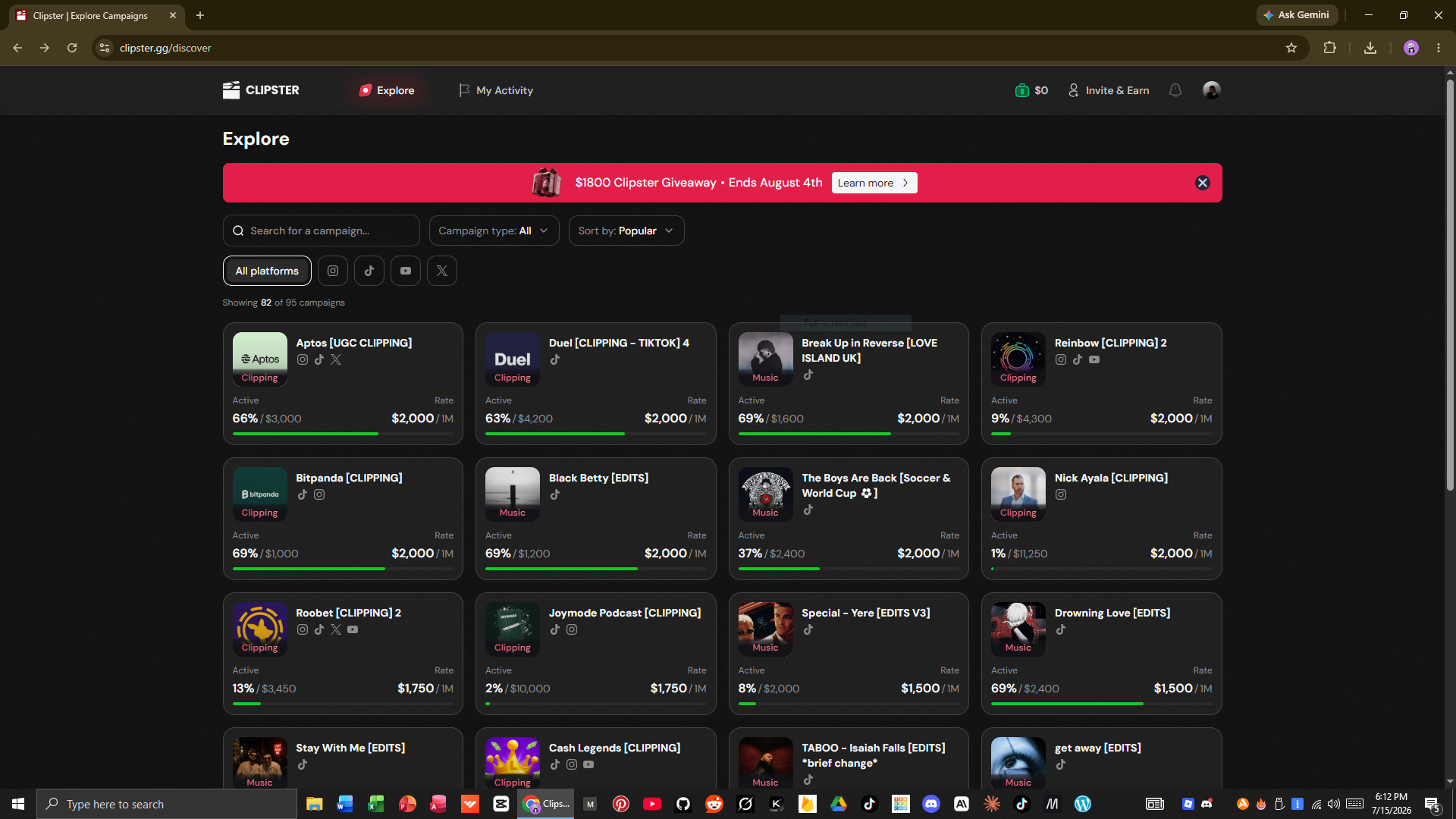
Task: Open the profile avatar menu
Action: [x=1212, y=90]
